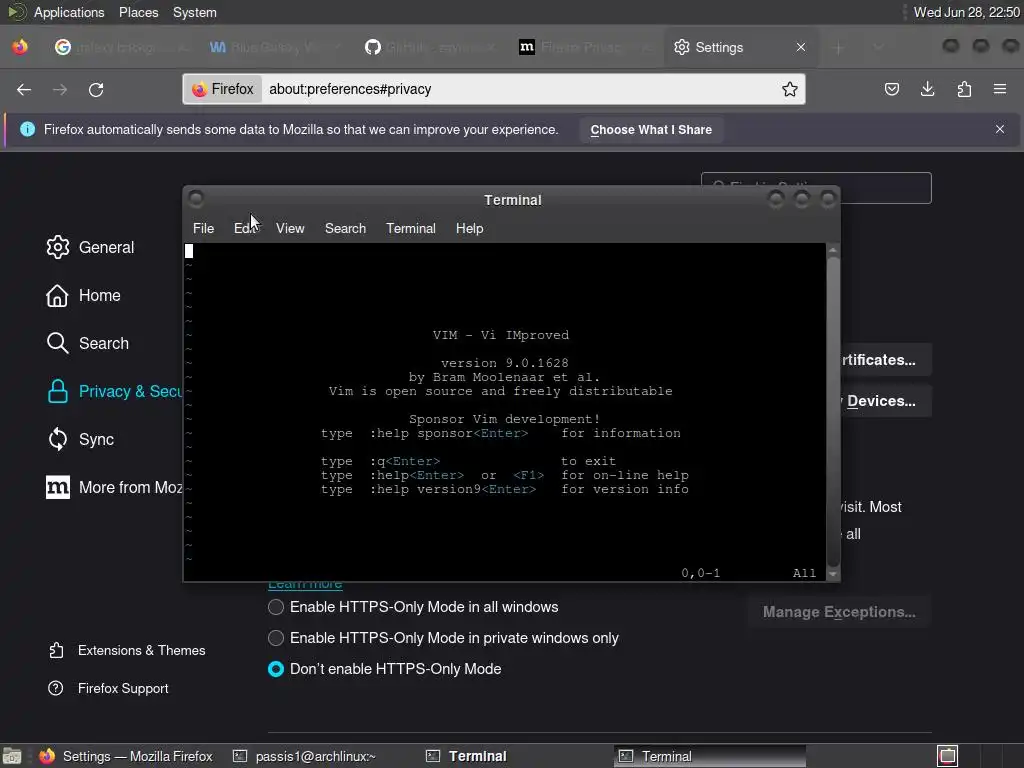The width and height of the screenshot is (1024, 768).
Task: Open a new tab with the plus icon
Action: tap(839, 47)
